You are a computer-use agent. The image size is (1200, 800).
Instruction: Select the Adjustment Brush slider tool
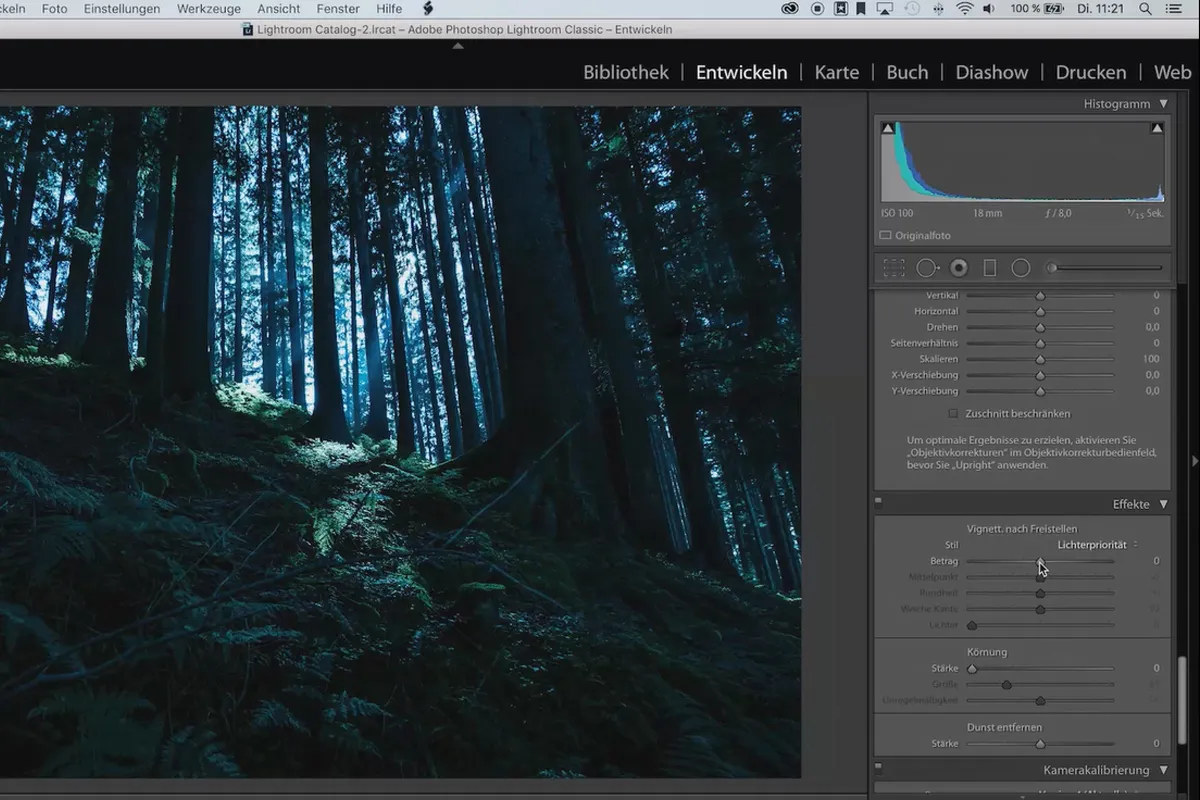pyautogui.click(x=1105, y=268)
